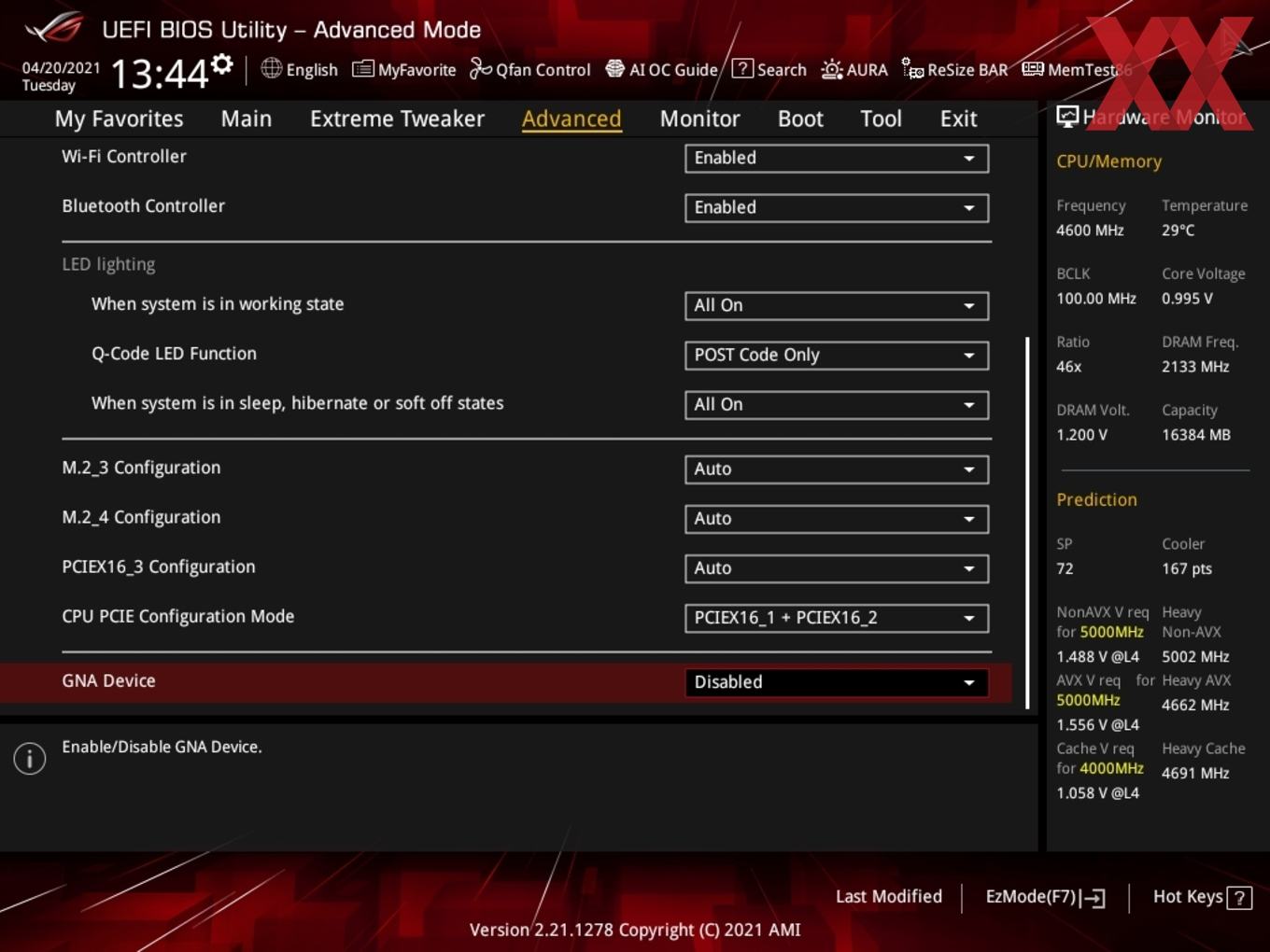Select Bluetooth Controller label

coord(143,205)
